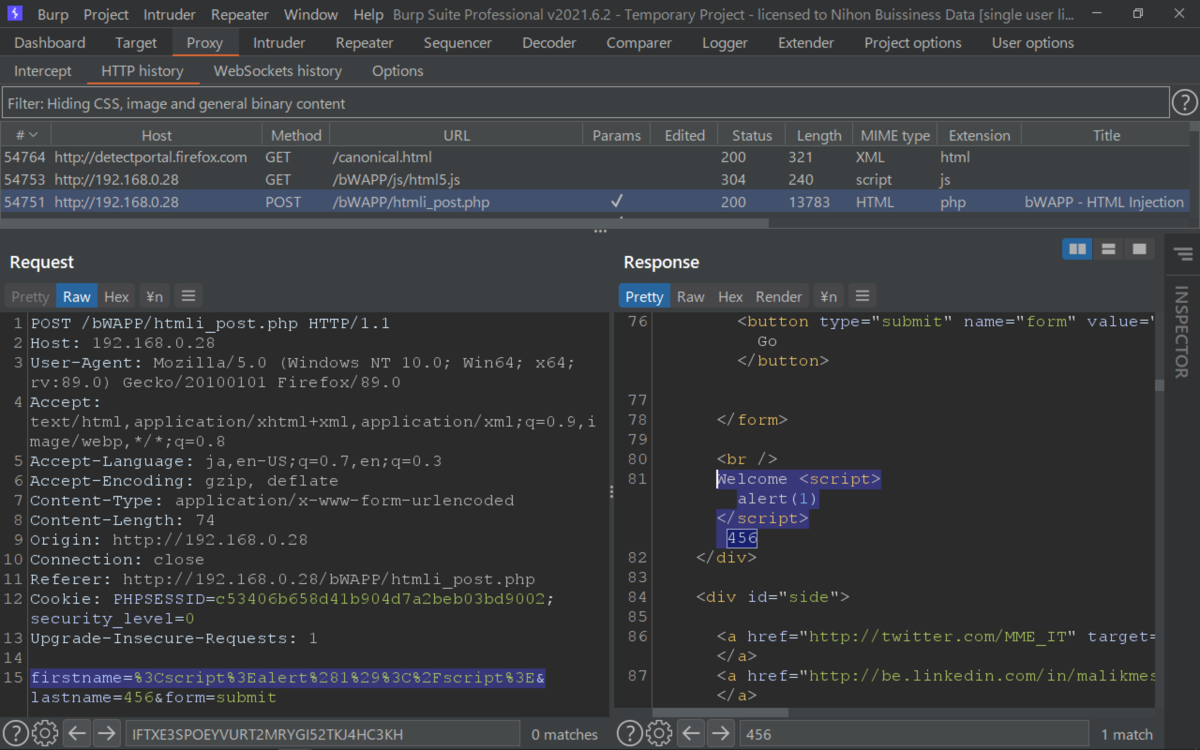Viewport: 1200px width, 750px height.
Task: Select Response Hex view
Action: [731, 296]
